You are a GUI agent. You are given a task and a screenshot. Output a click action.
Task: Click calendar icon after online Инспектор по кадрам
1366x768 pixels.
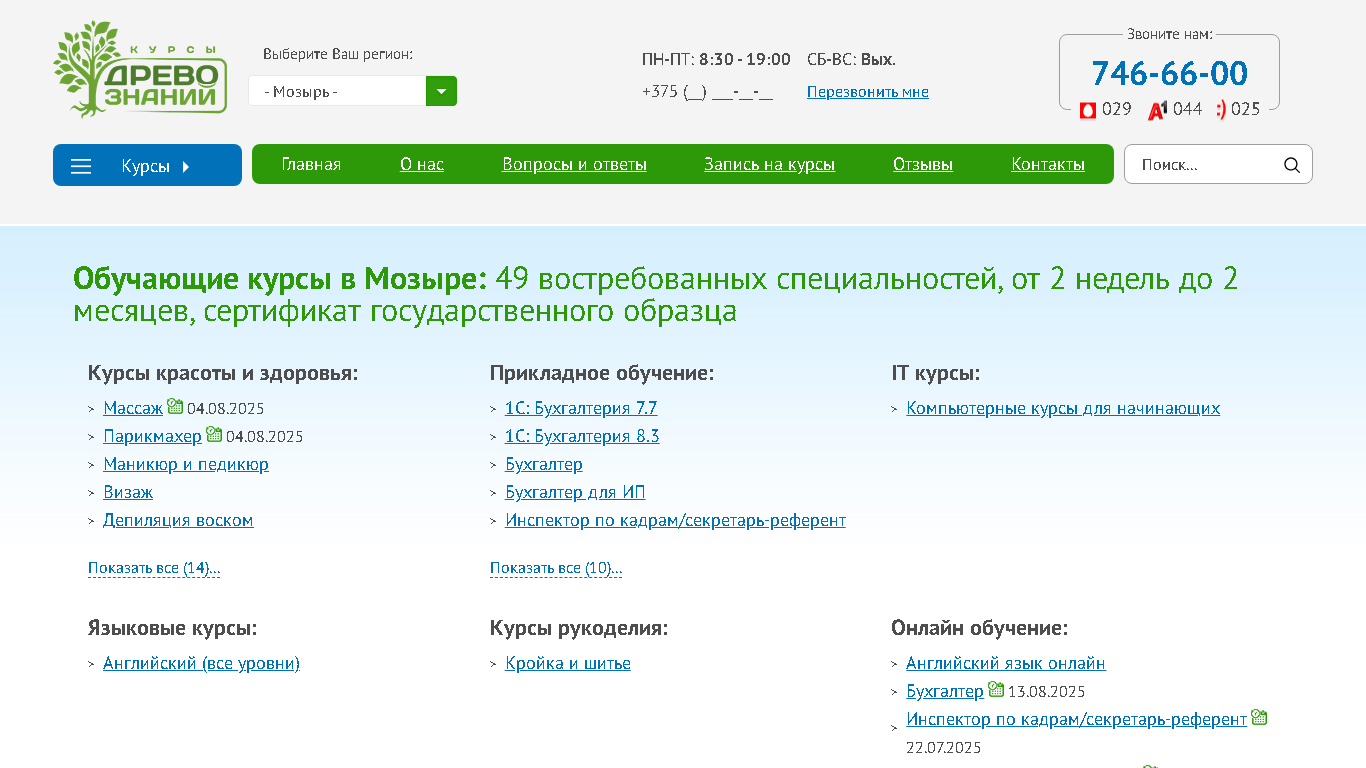pos(1259,717)
